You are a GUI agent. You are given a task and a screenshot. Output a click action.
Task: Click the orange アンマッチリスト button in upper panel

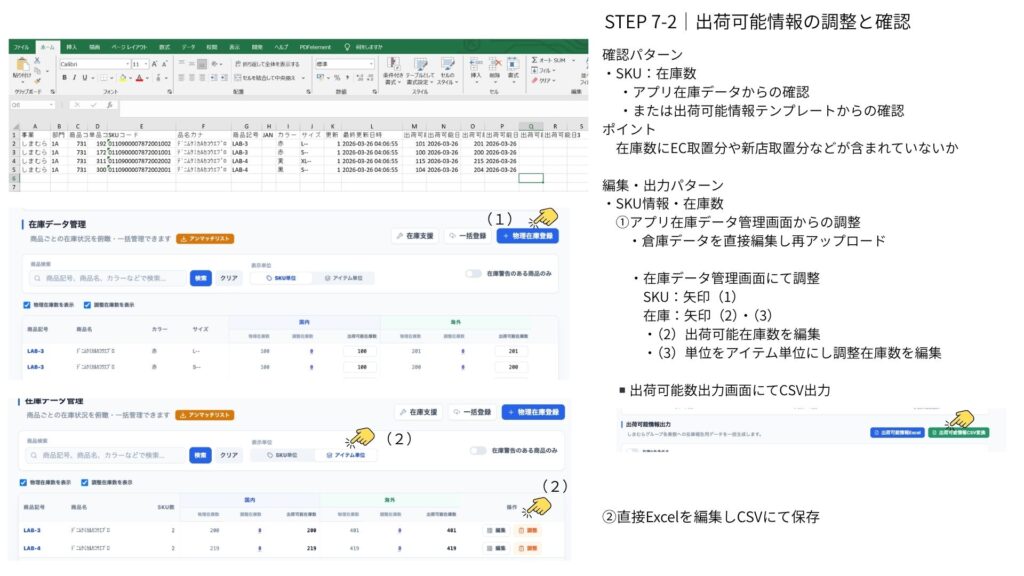(206, 239)
